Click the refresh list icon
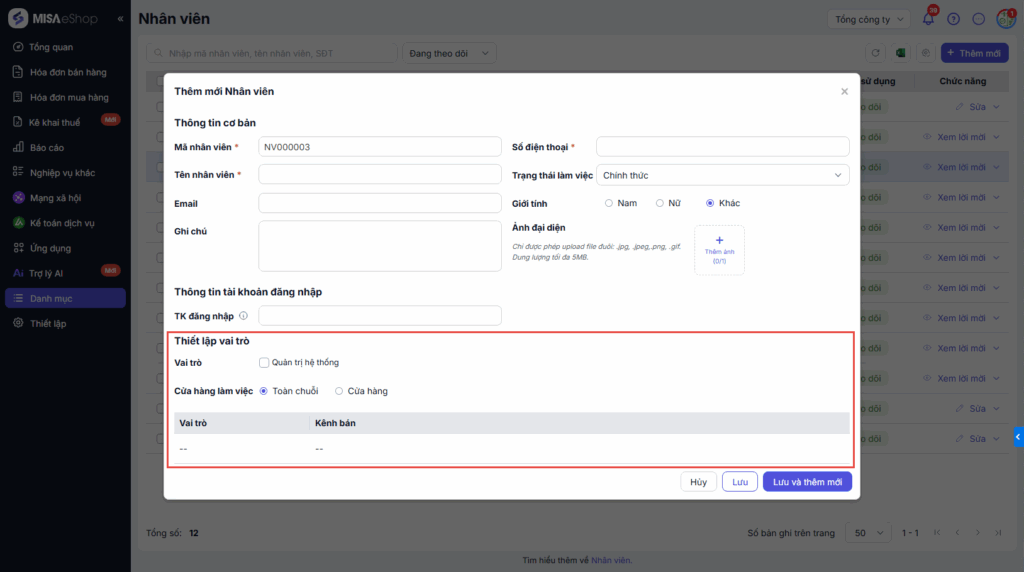 tap(874, 53)
